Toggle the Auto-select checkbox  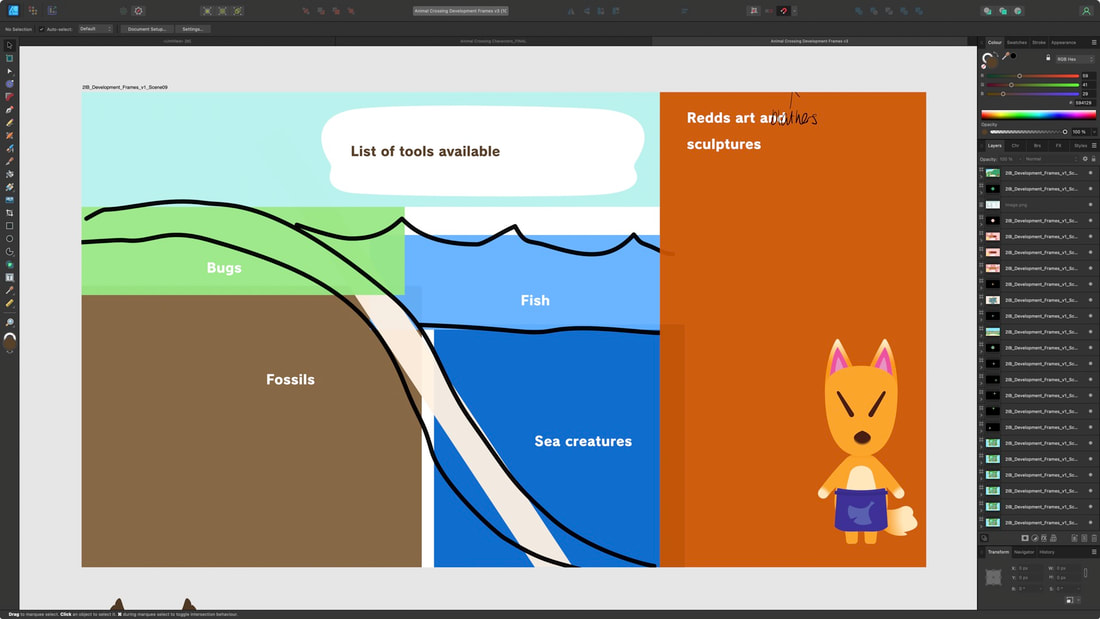41,29
